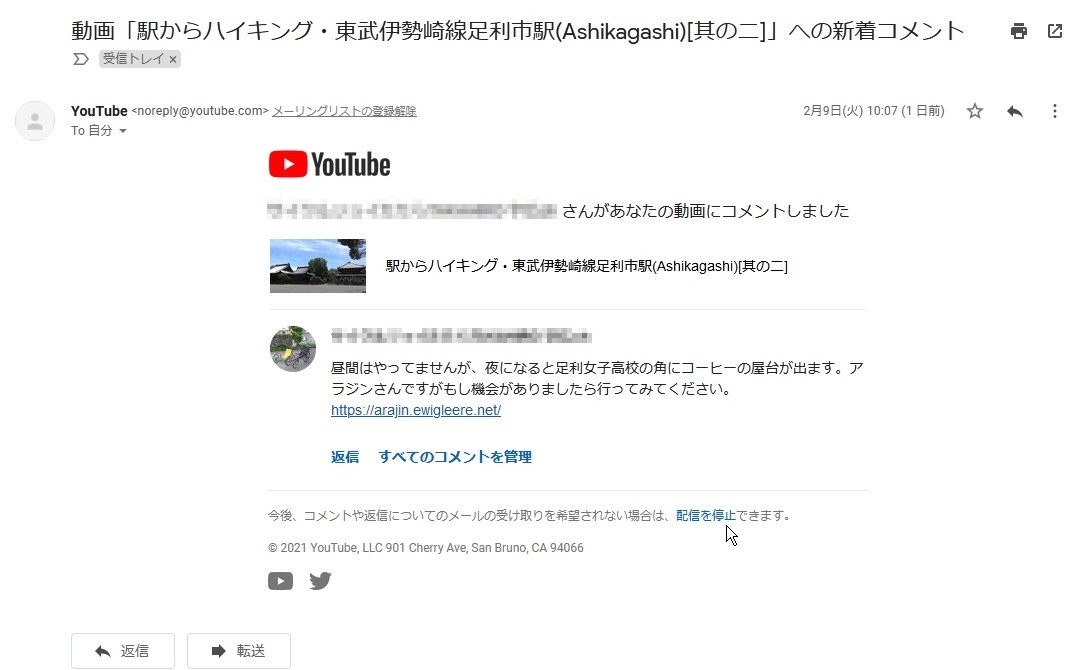Open the video thumbnail of the temple

pos(318,266)
